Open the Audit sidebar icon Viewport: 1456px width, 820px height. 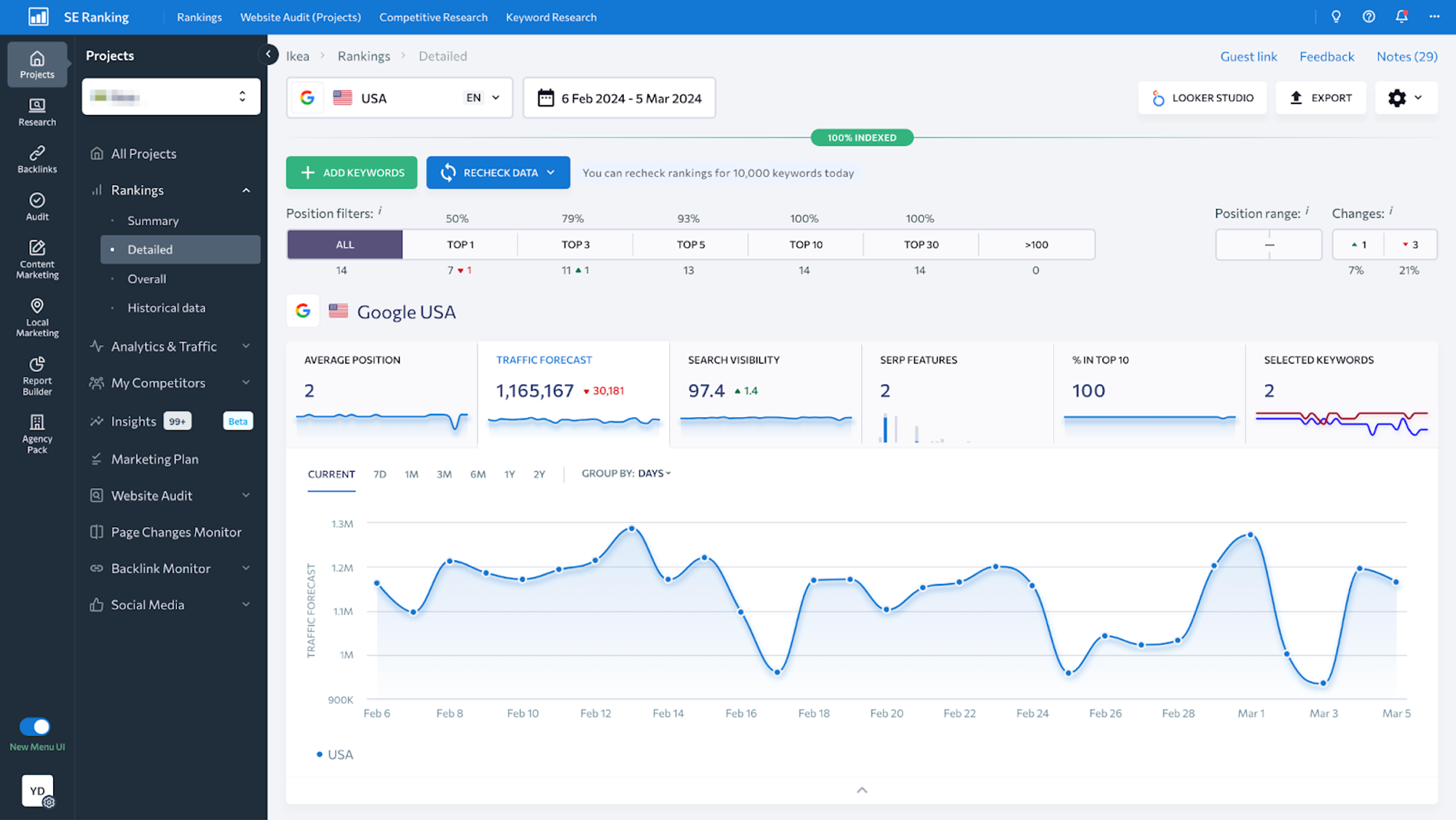pyautogui.click(x=37, y=206)
